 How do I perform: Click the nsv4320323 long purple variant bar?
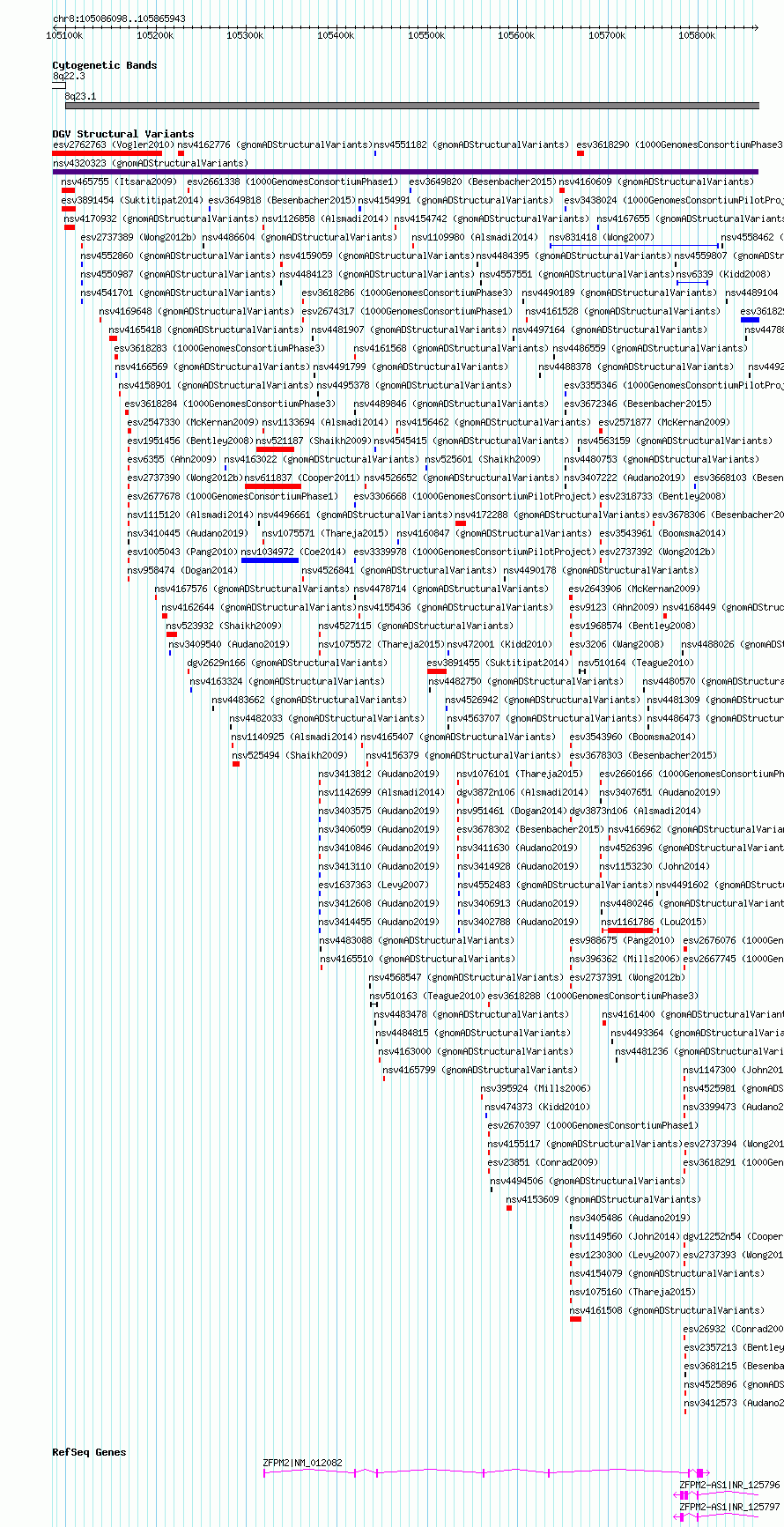point(405,172)
